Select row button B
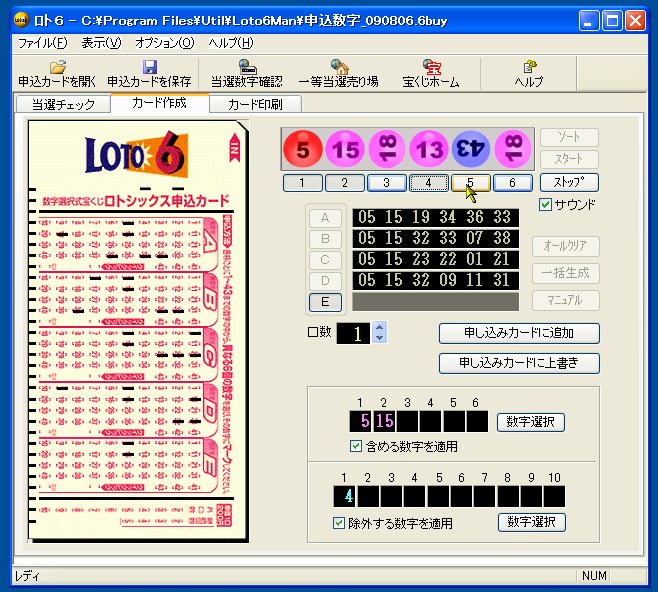The height and width of the screenshot is (592, 658). [x=325, y=239]
